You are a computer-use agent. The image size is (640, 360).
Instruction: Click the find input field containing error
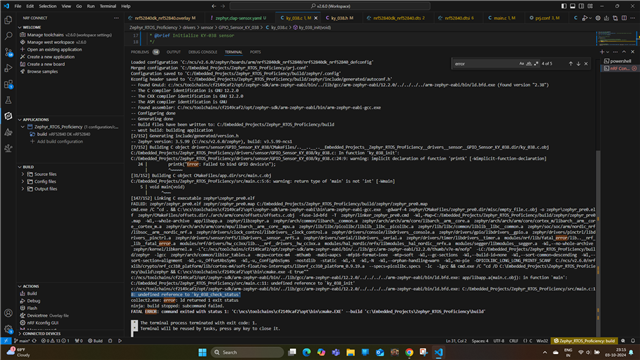click(x=486, y=64)
